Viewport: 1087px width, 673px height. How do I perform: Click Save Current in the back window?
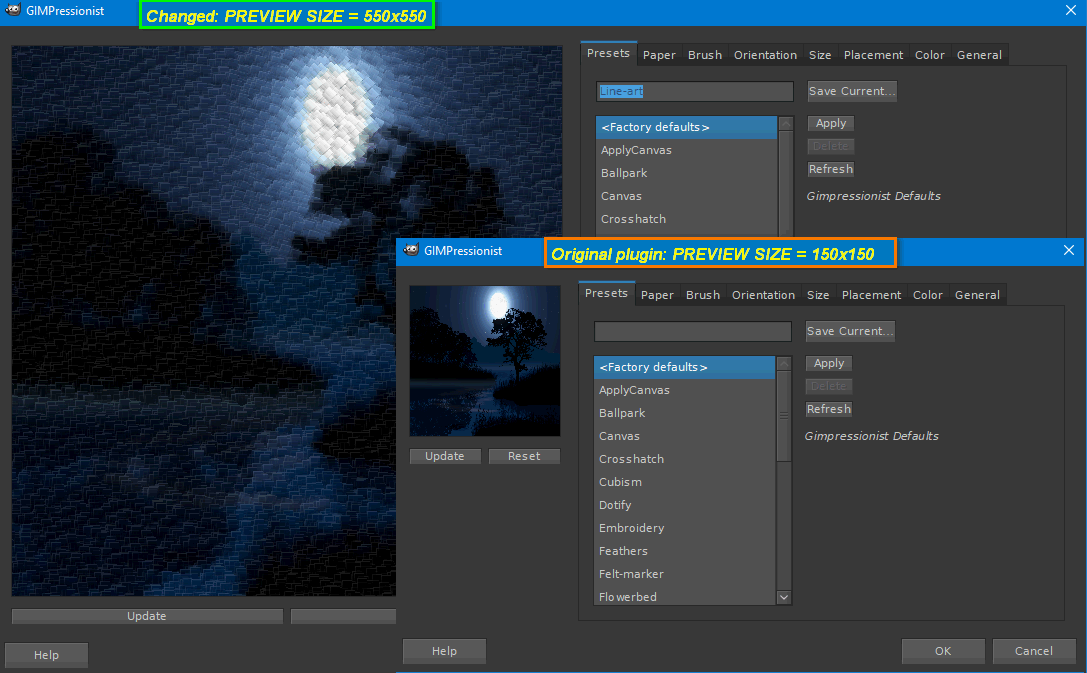pyautogui.click(x=851, y=91)
